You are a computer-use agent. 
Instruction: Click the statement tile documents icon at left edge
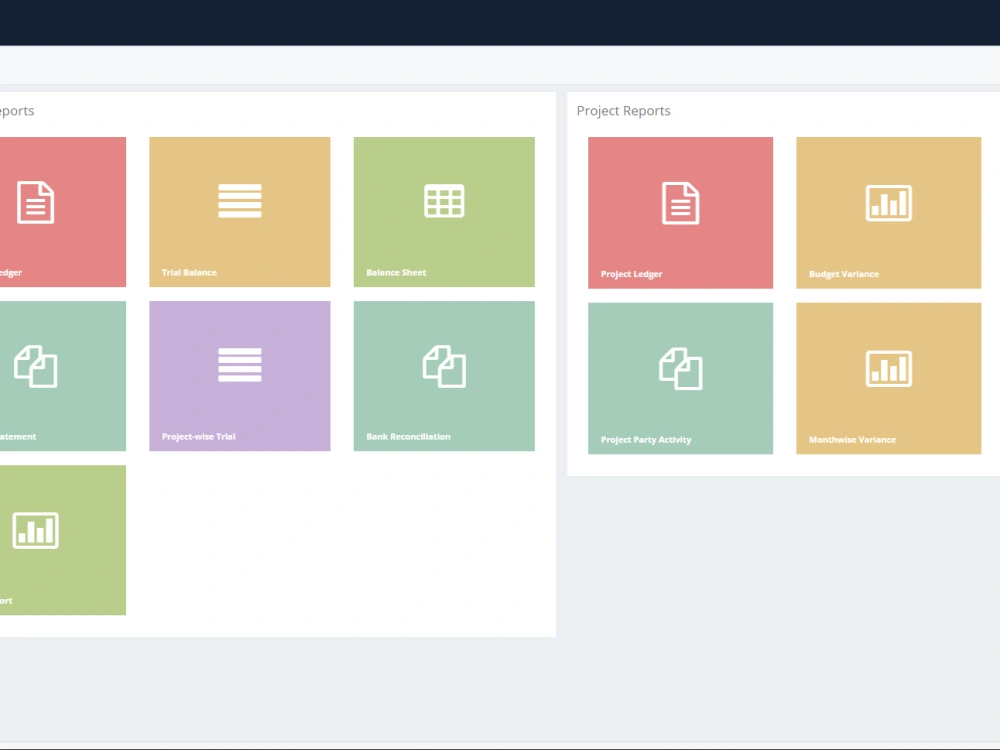click(x=36, y=366)
